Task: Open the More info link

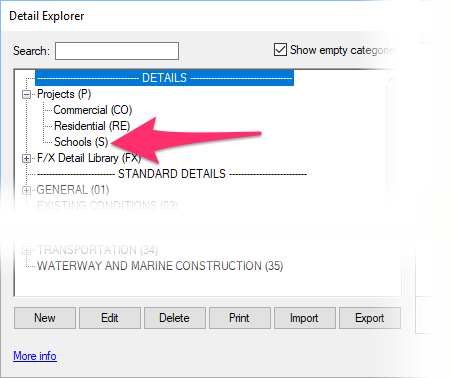Action: click(x=35, y=356)
